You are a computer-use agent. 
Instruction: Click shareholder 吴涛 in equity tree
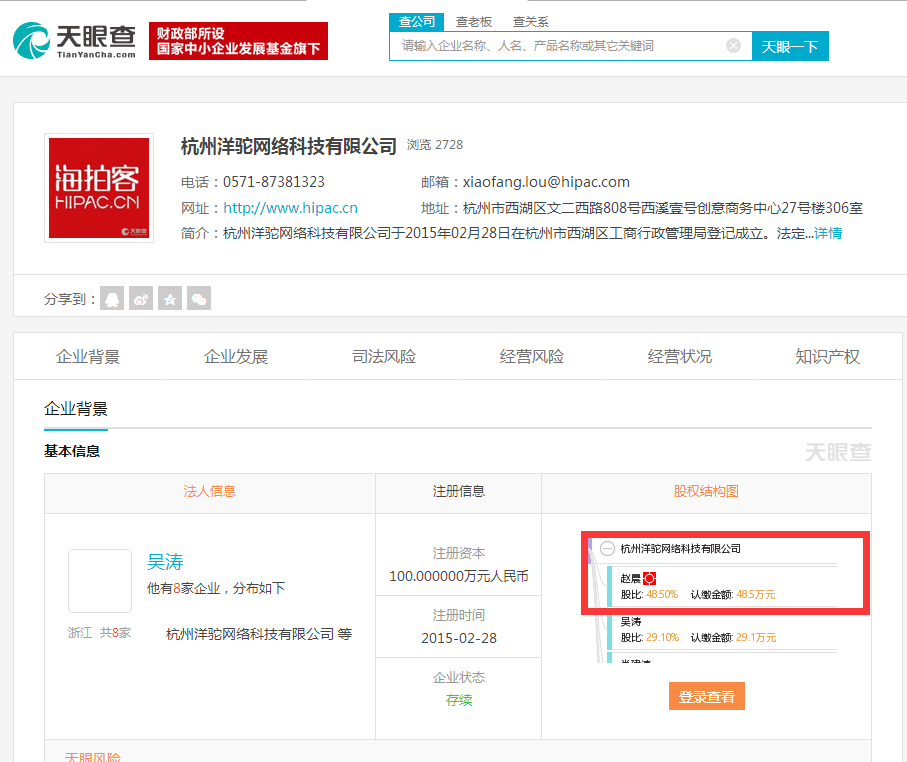click(x=631, y=622)
